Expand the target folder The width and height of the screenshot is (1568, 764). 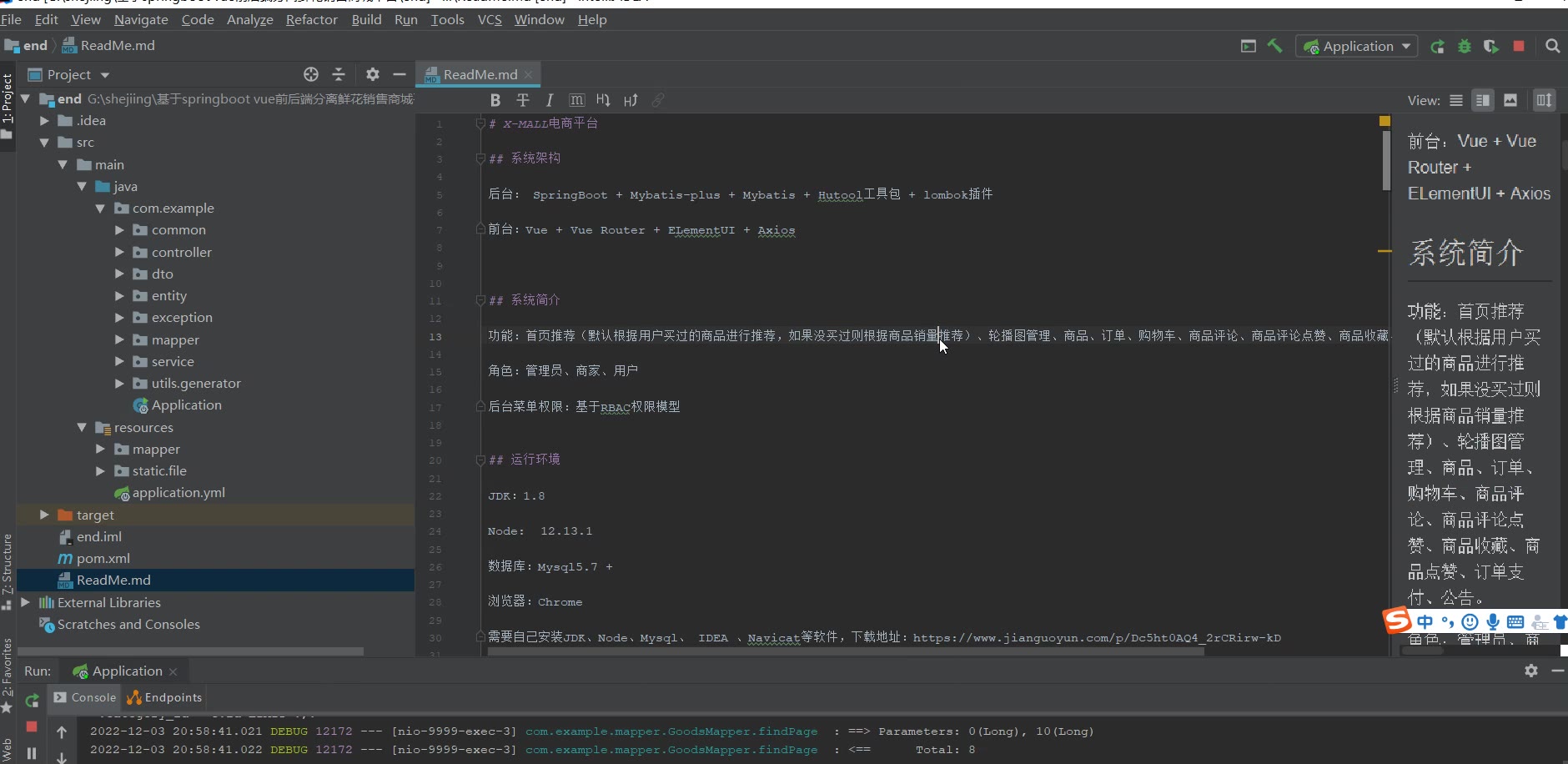click(44, 515)
